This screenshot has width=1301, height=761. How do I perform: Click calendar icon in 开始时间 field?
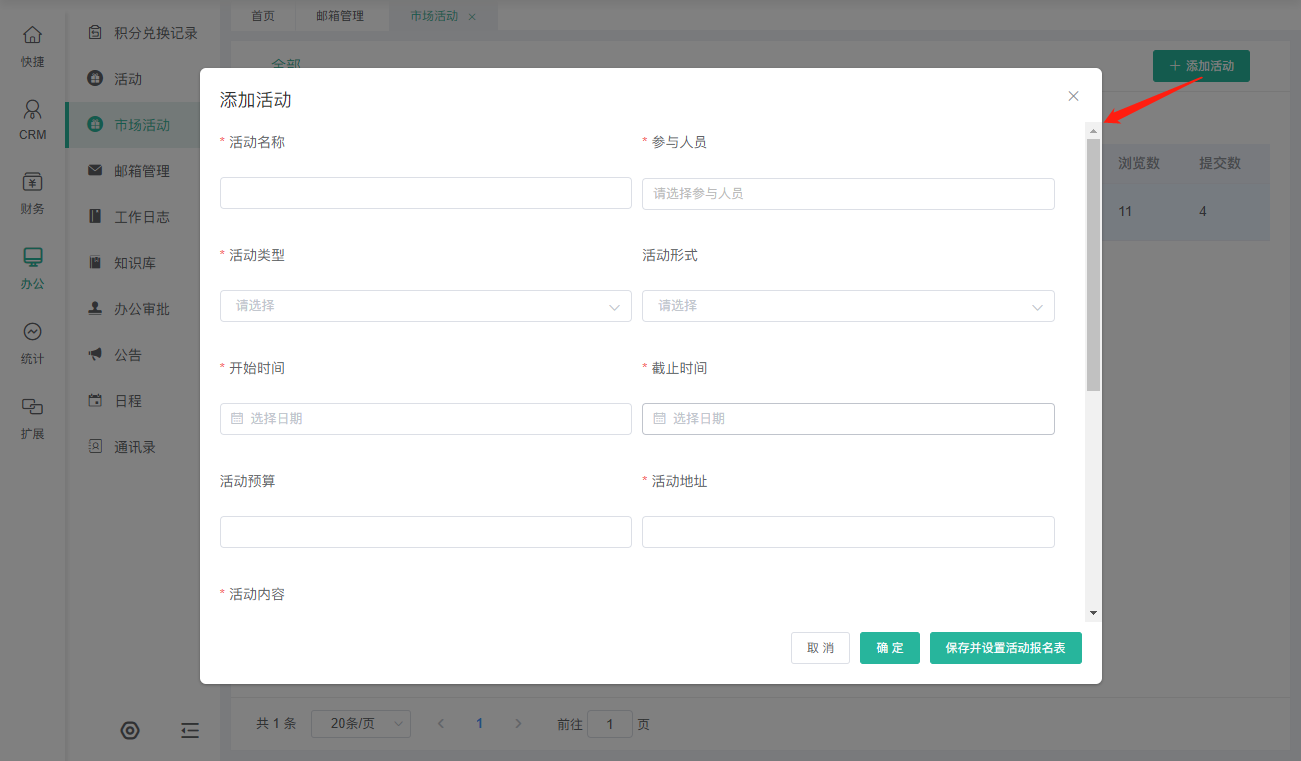click(x=237, y=419)
